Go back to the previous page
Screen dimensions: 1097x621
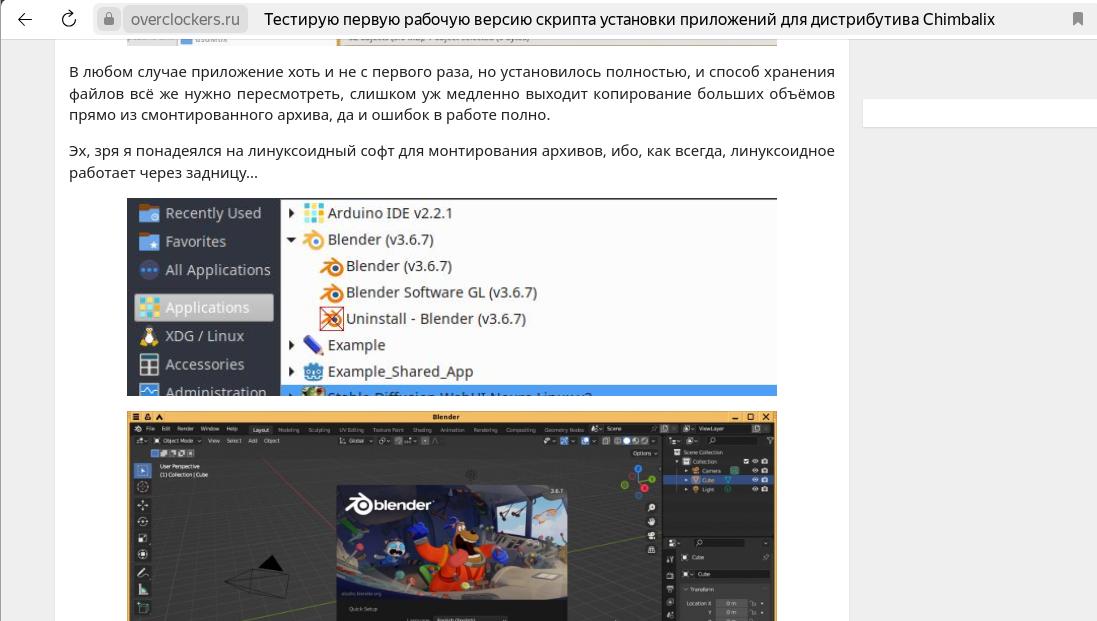coord(24,20)
